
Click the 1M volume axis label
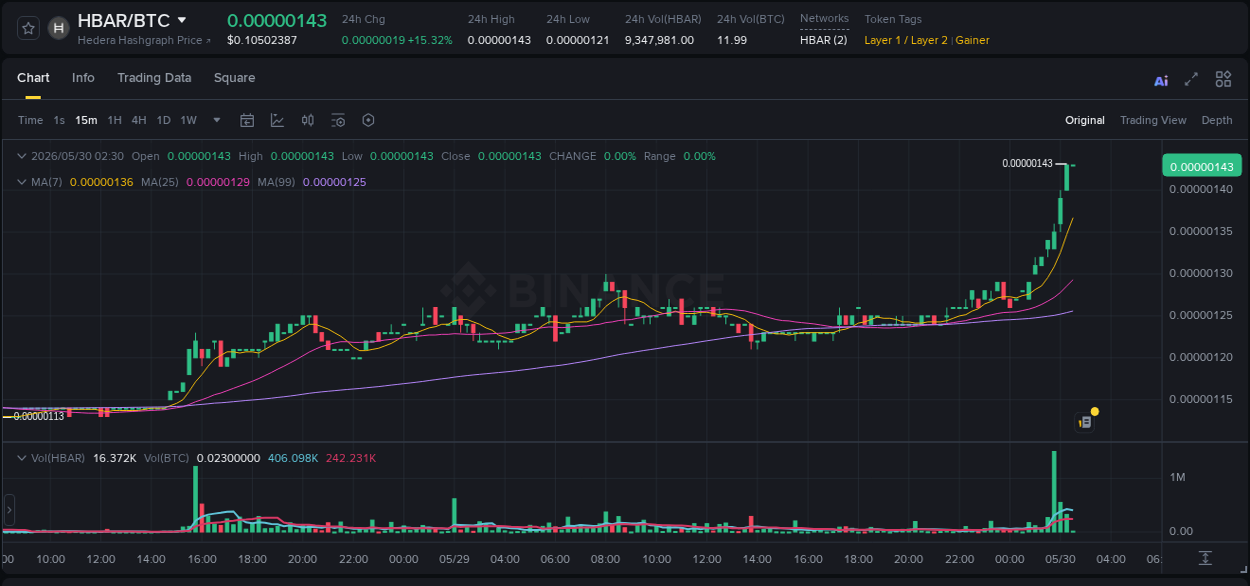(x=1177, y=477)
